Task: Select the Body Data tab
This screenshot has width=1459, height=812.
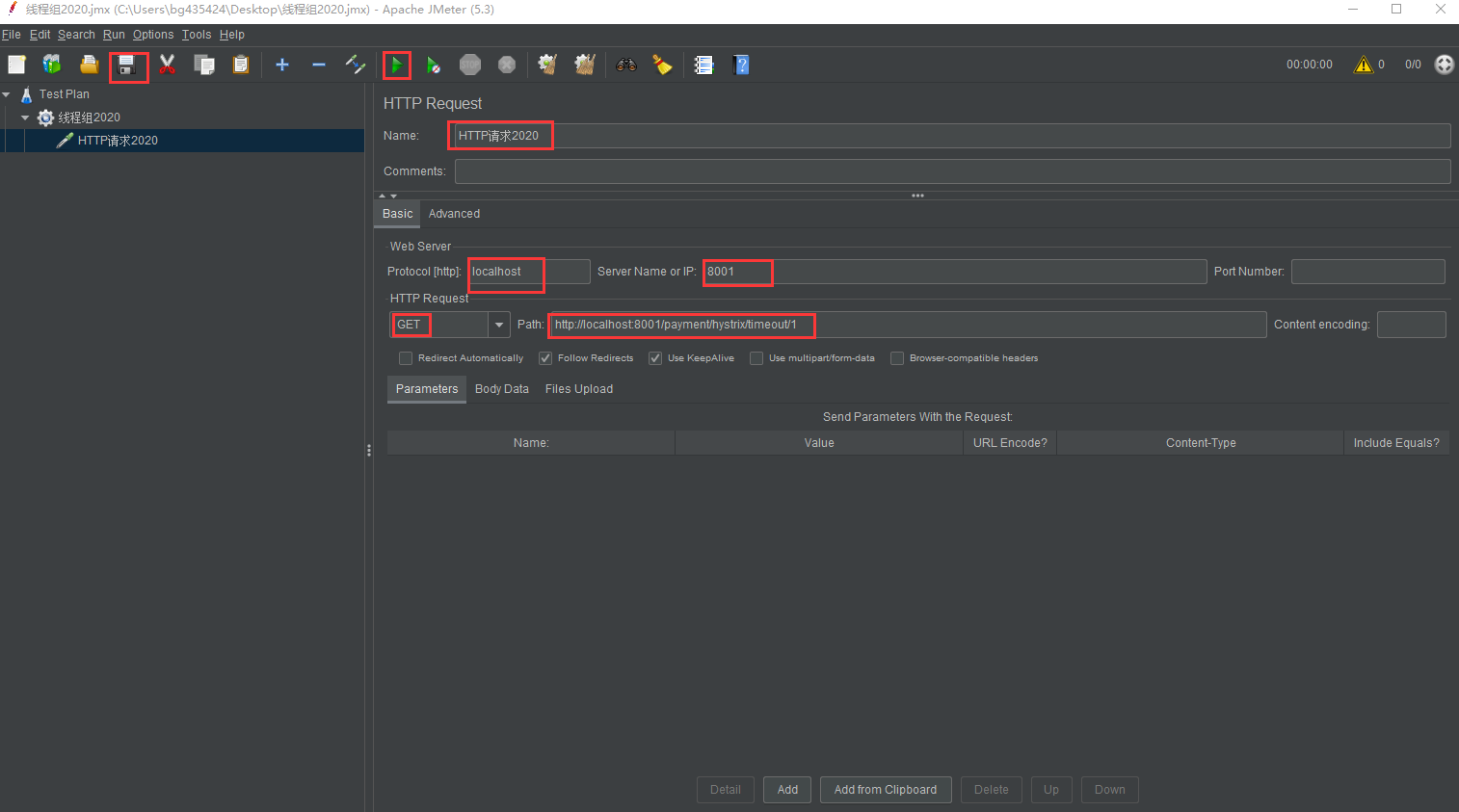Action: [x=502, y=389]
